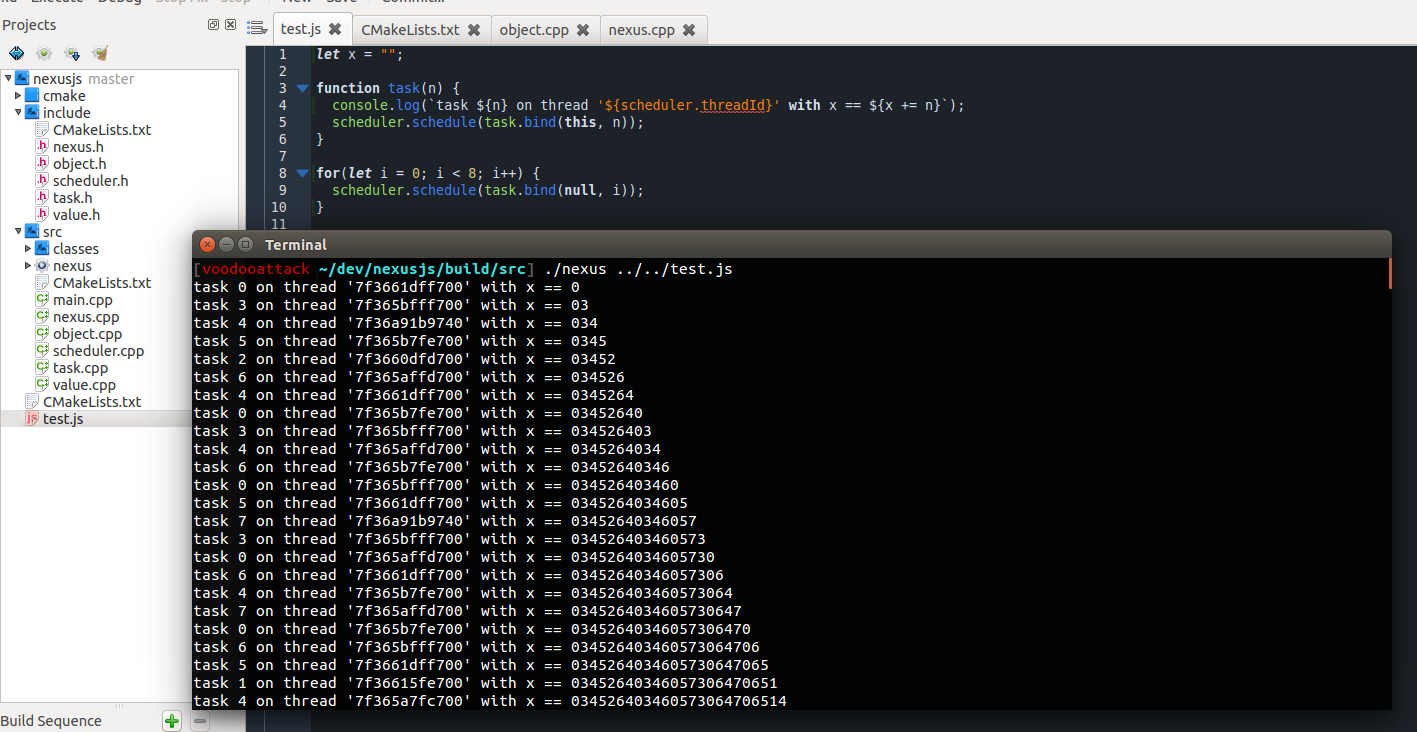The width and height of the screenshot is (1417, 732).
Task: Select object.cpp in the project tree
Action: point(88,334)
